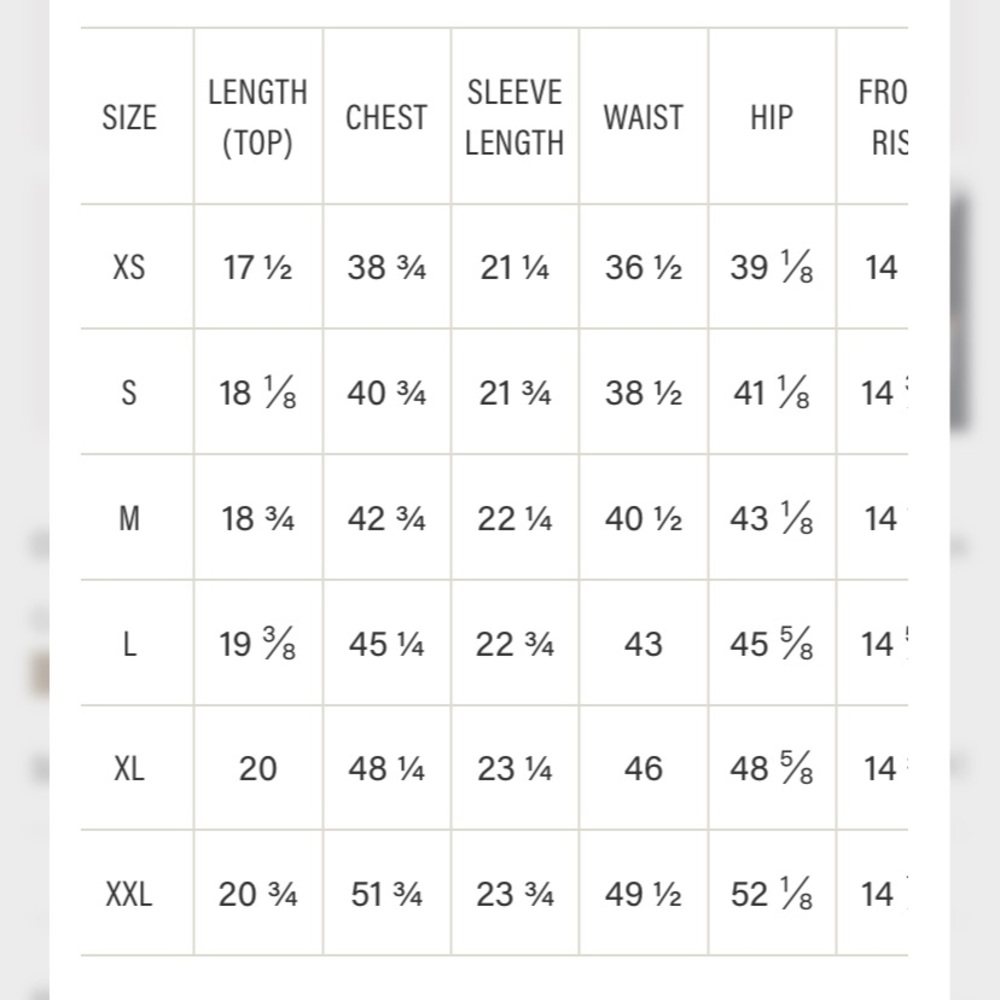Click the XXL sleeve length 23 ¾
Viewport: 1000px width, 1000px height.
(515, 894)
